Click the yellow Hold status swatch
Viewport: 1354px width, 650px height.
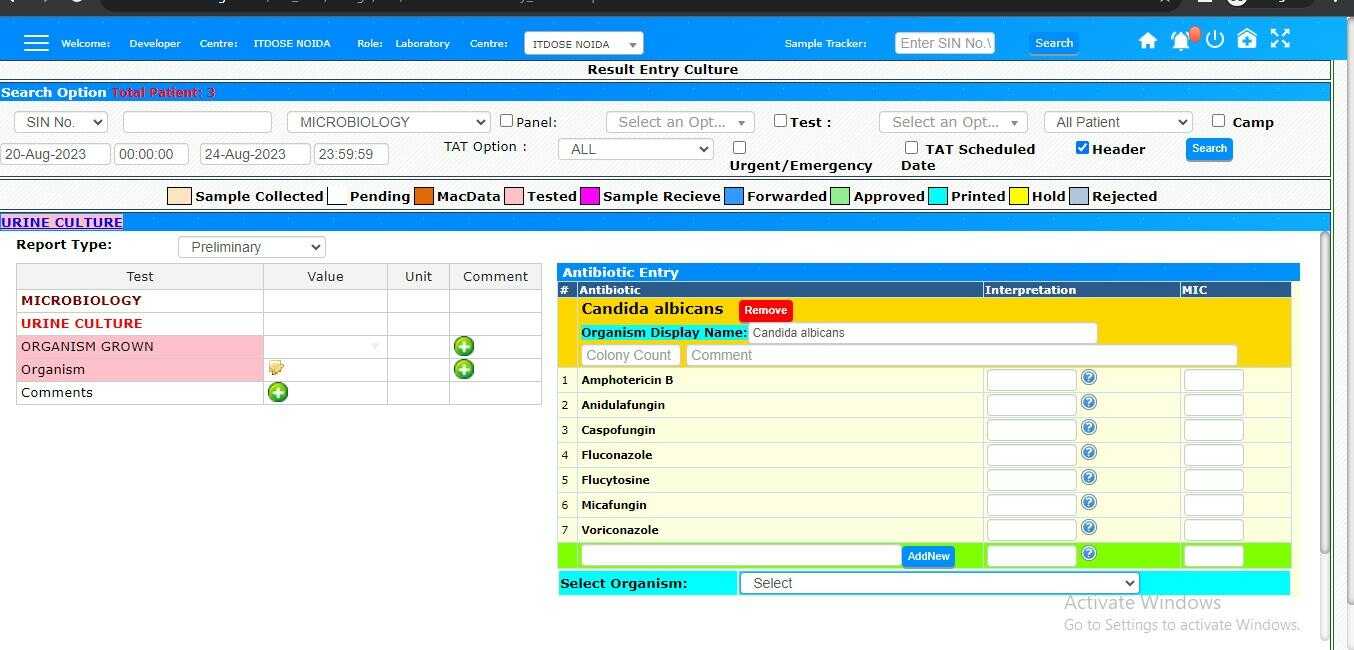click(1017, 196)
